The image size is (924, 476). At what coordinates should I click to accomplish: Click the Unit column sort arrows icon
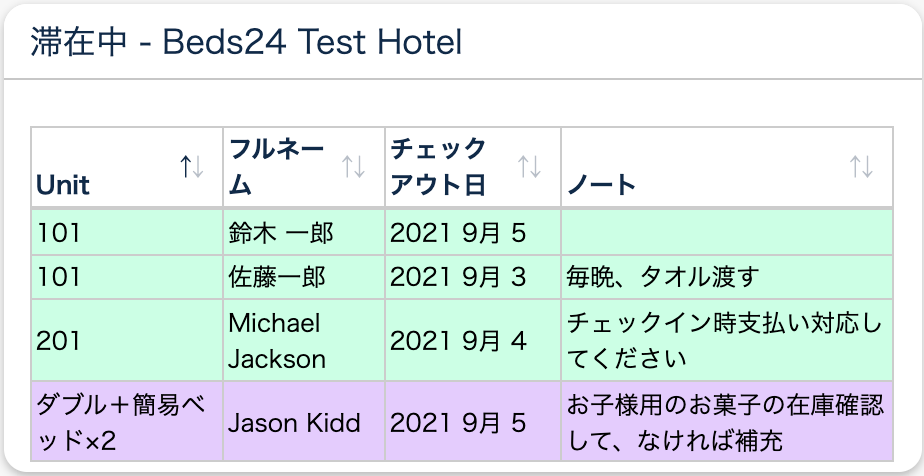click(192, 167)
